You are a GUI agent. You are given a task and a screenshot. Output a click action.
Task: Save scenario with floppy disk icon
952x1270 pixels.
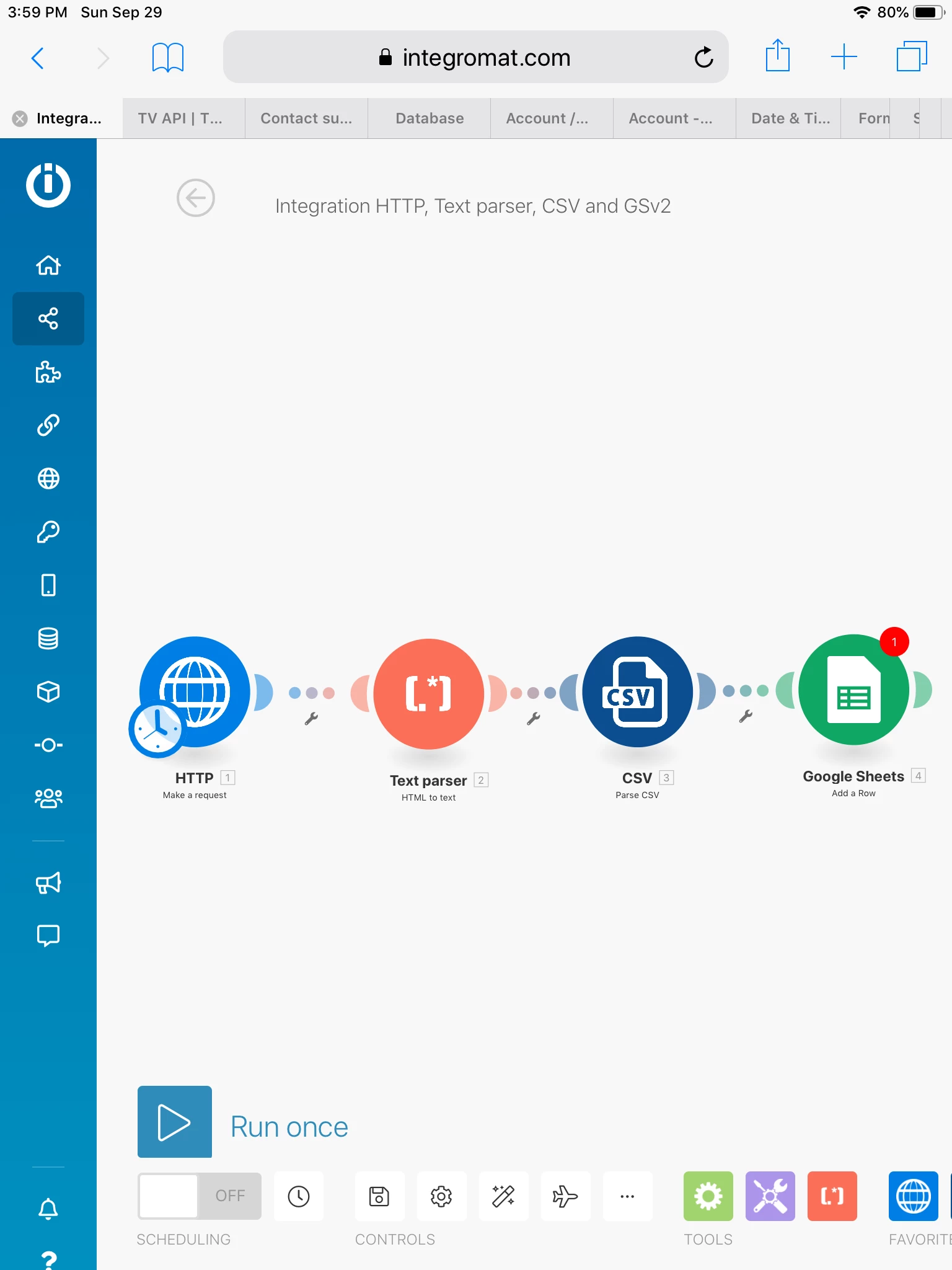pyautogui.click(x=379, y=1196)
